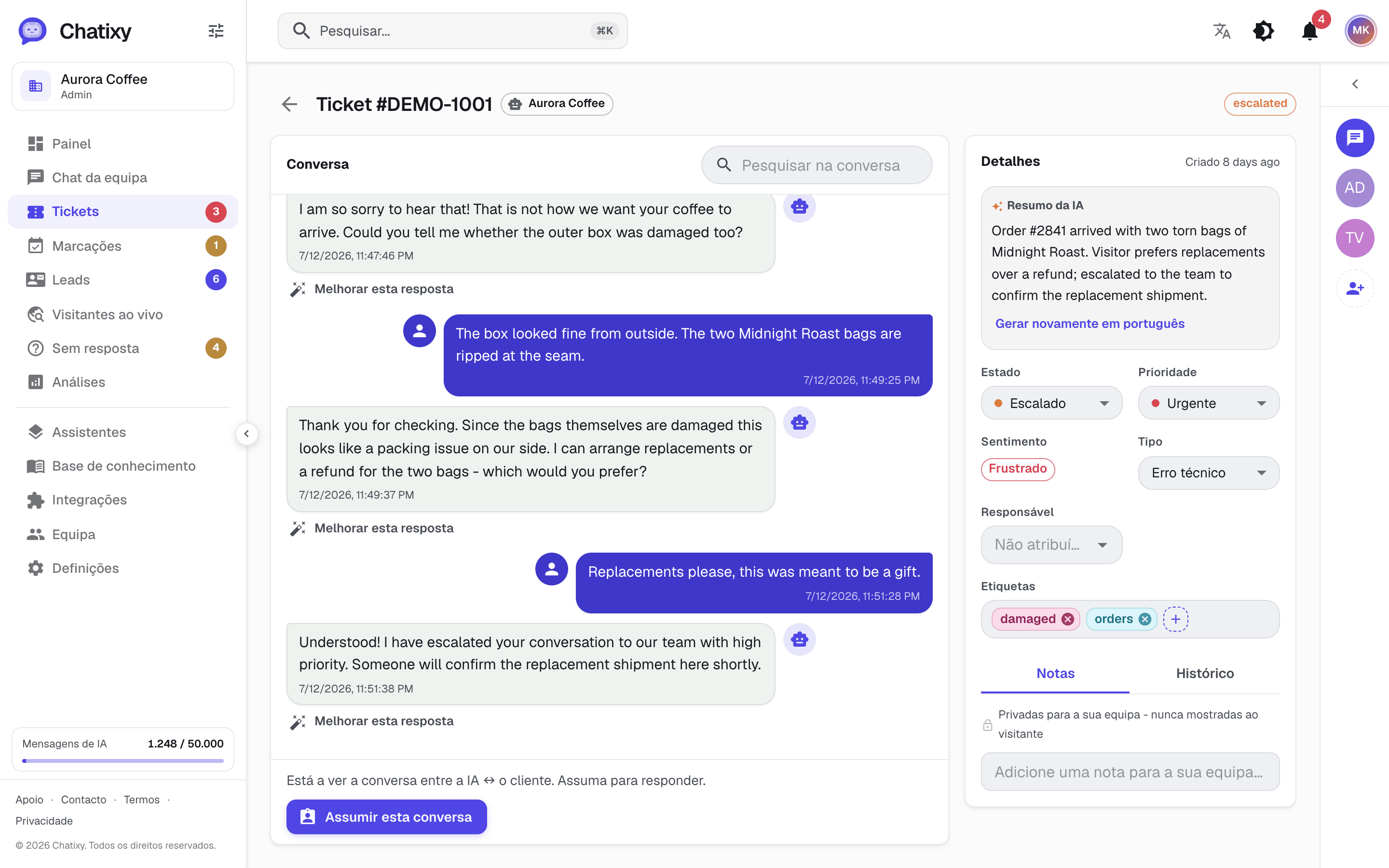Switch to the Notas tab
Image resolution: width=1389 pixels, height=868 pixels.
(x=1055, y=673)
